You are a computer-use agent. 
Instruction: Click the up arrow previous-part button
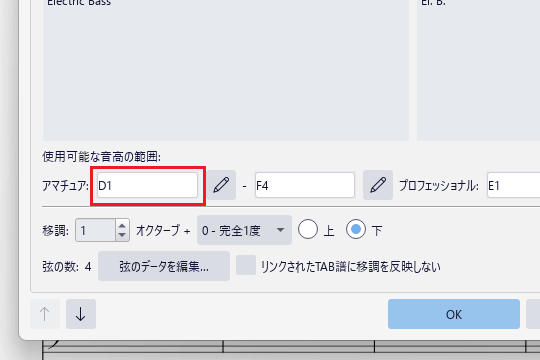tap(44, 314)
